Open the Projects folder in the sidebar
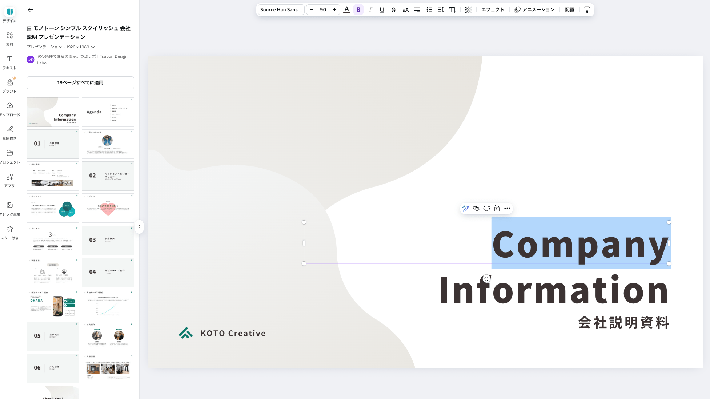 point(10,156)
